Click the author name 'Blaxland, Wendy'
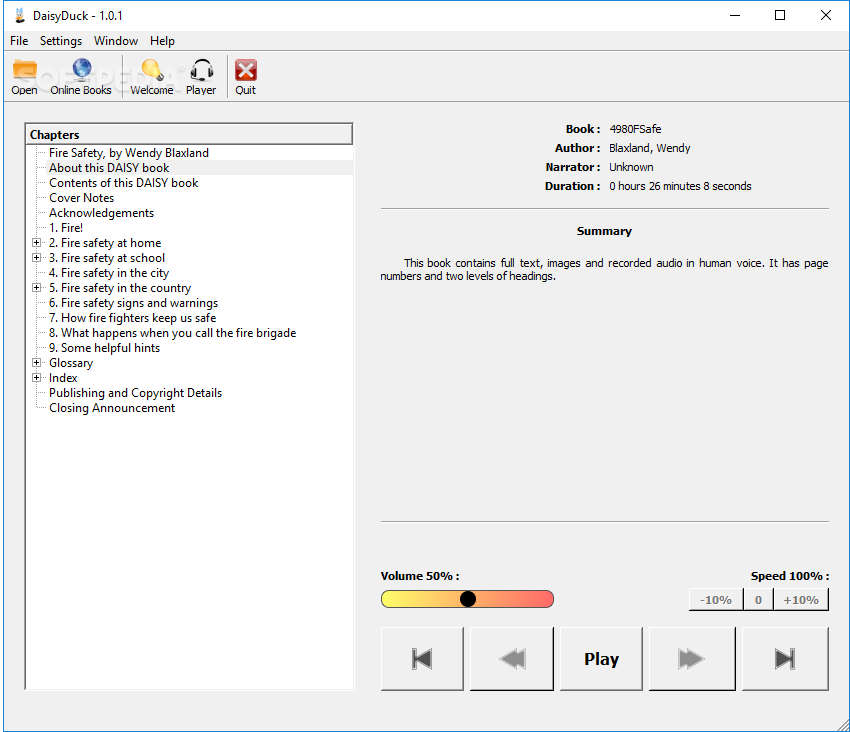 [x=649, y=148]
